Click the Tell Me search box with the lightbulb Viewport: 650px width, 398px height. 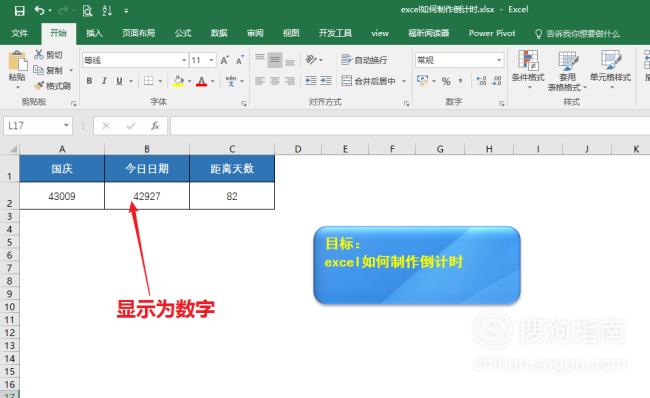tap(578, 34)
